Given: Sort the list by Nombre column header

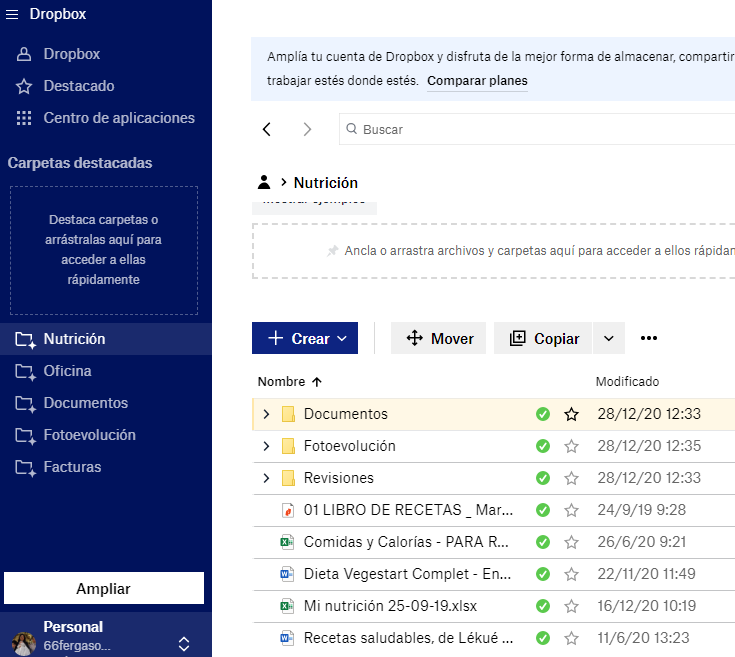Looking at the screenshot, I should tap(281, 381).
